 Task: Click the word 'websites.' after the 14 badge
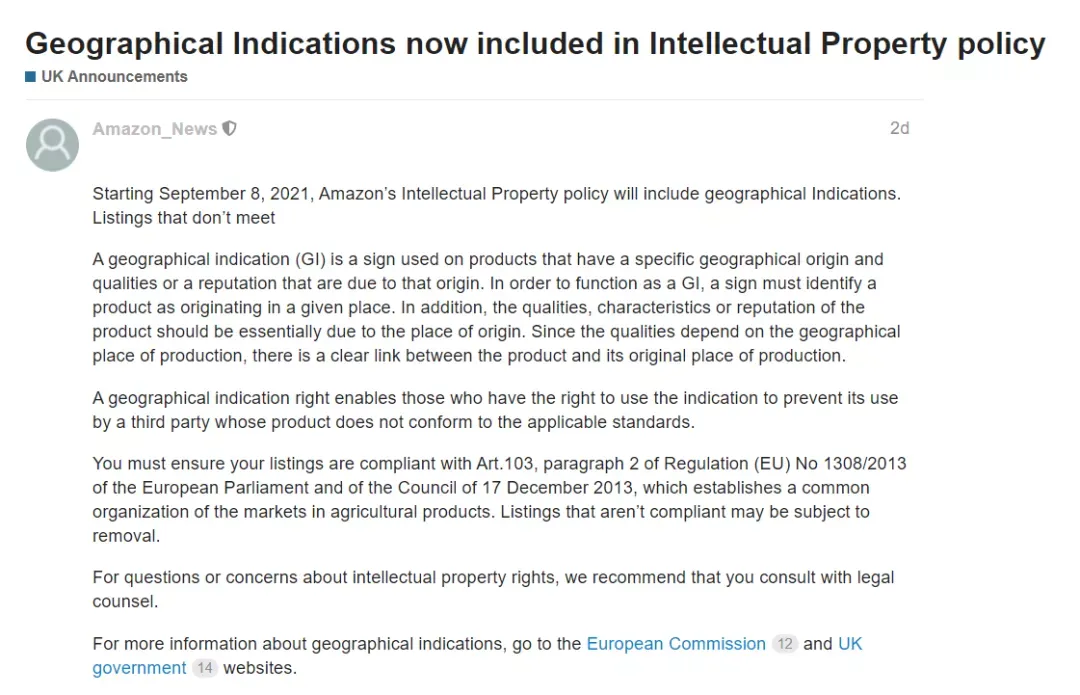[x=260, y=667]
